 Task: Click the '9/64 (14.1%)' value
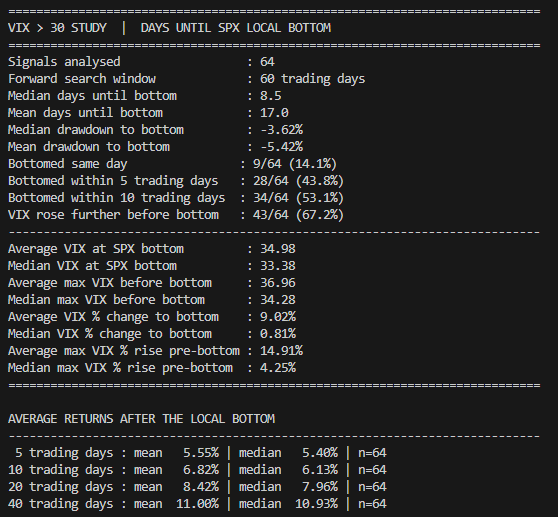(x=295, y=164)
